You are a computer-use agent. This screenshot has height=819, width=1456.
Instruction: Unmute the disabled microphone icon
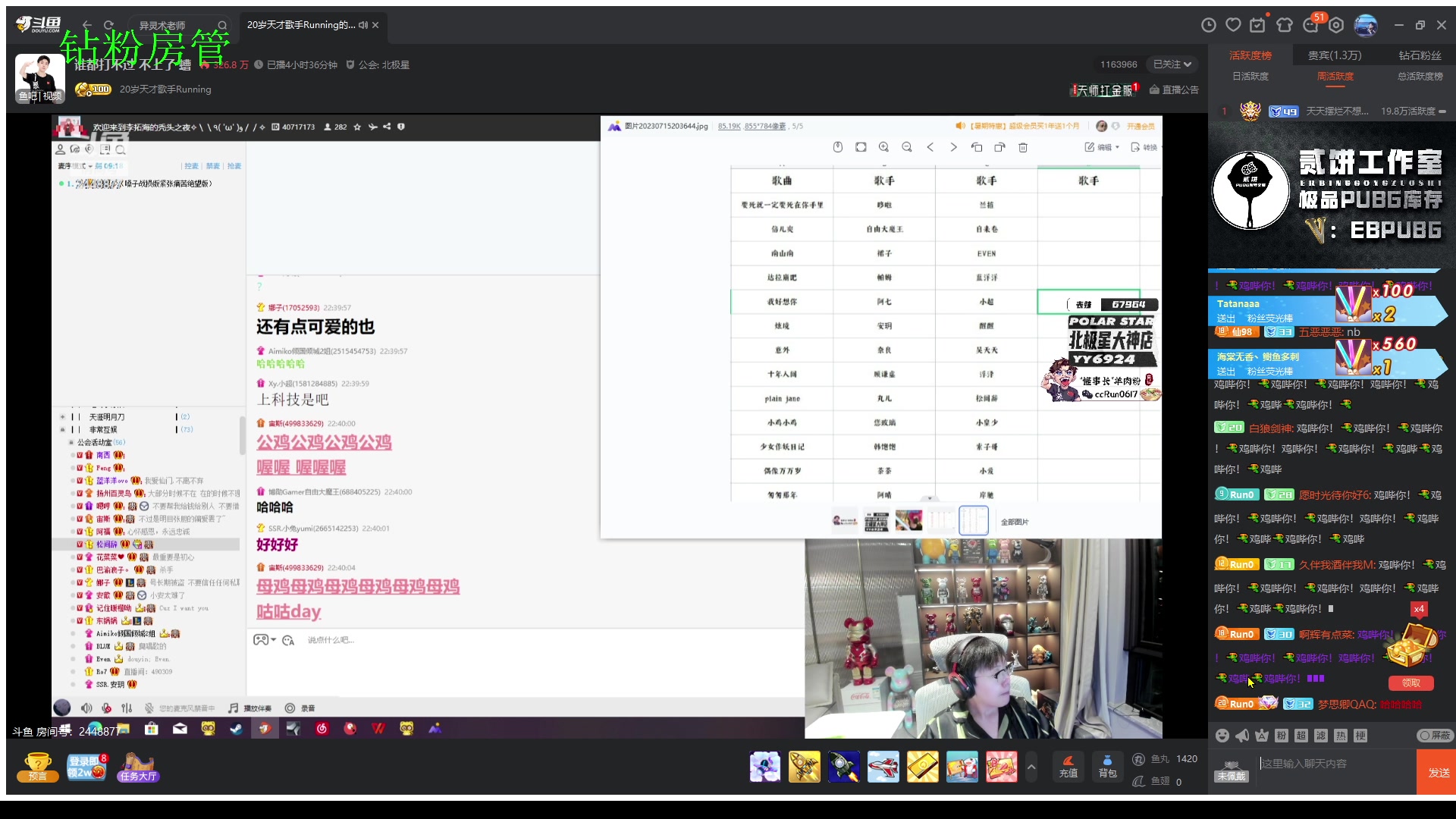pos(106,708)
